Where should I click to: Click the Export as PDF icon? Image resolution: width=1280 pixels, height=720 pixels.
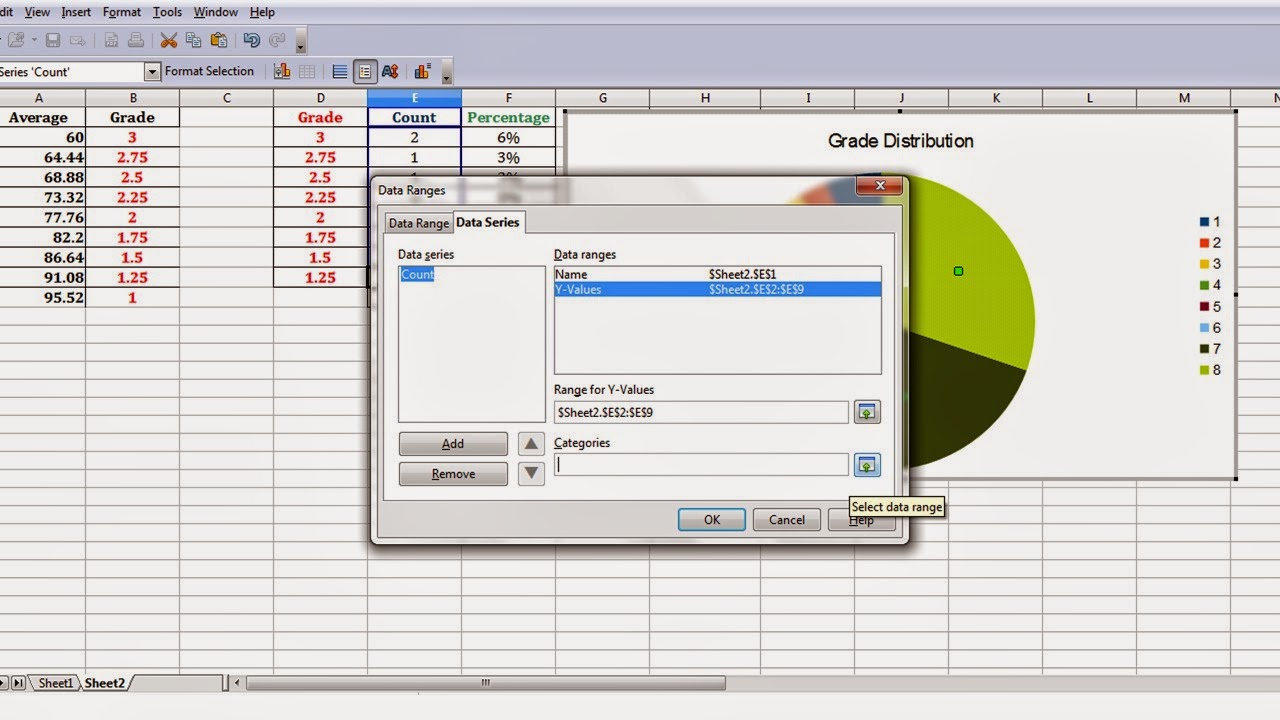point(112,40)
